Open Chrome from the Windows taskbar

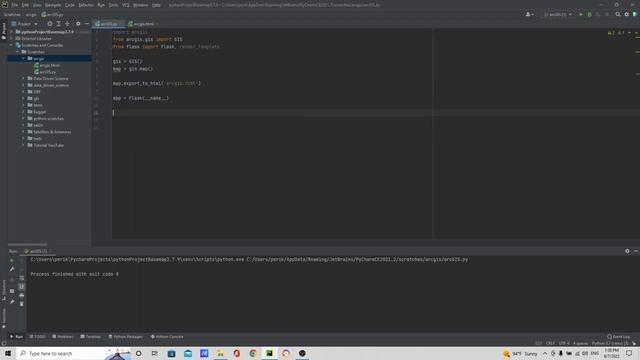[x=253, y=353]
